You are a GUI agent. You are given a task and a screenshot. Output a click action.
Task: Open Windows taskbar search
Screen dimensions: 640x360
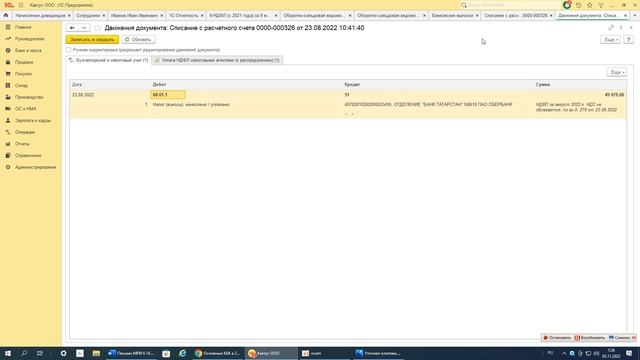tap(24, 353)
